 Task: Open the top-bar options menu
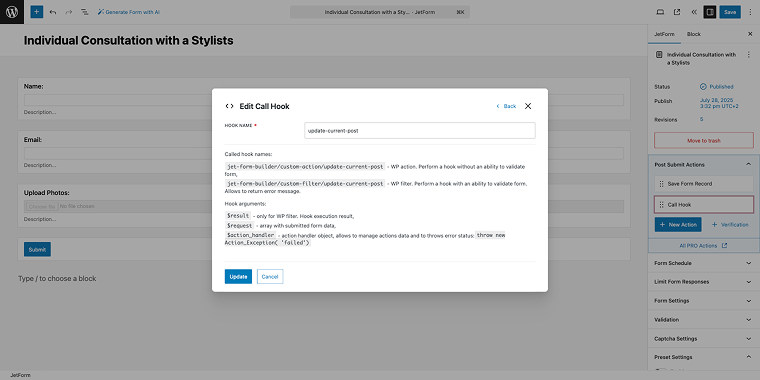(749, 12)
